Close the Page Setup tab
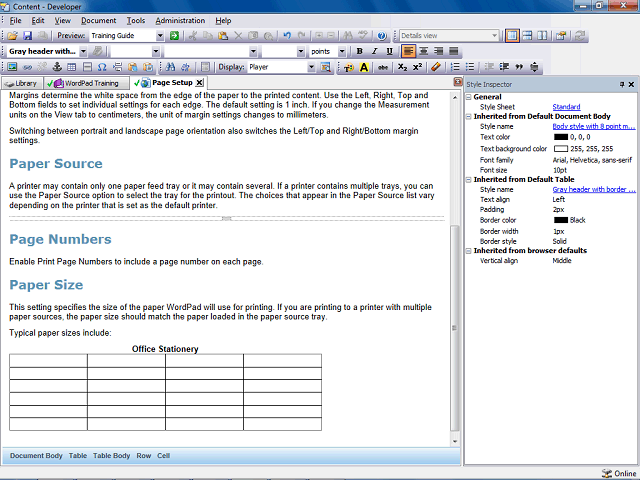 click(199, 83)
